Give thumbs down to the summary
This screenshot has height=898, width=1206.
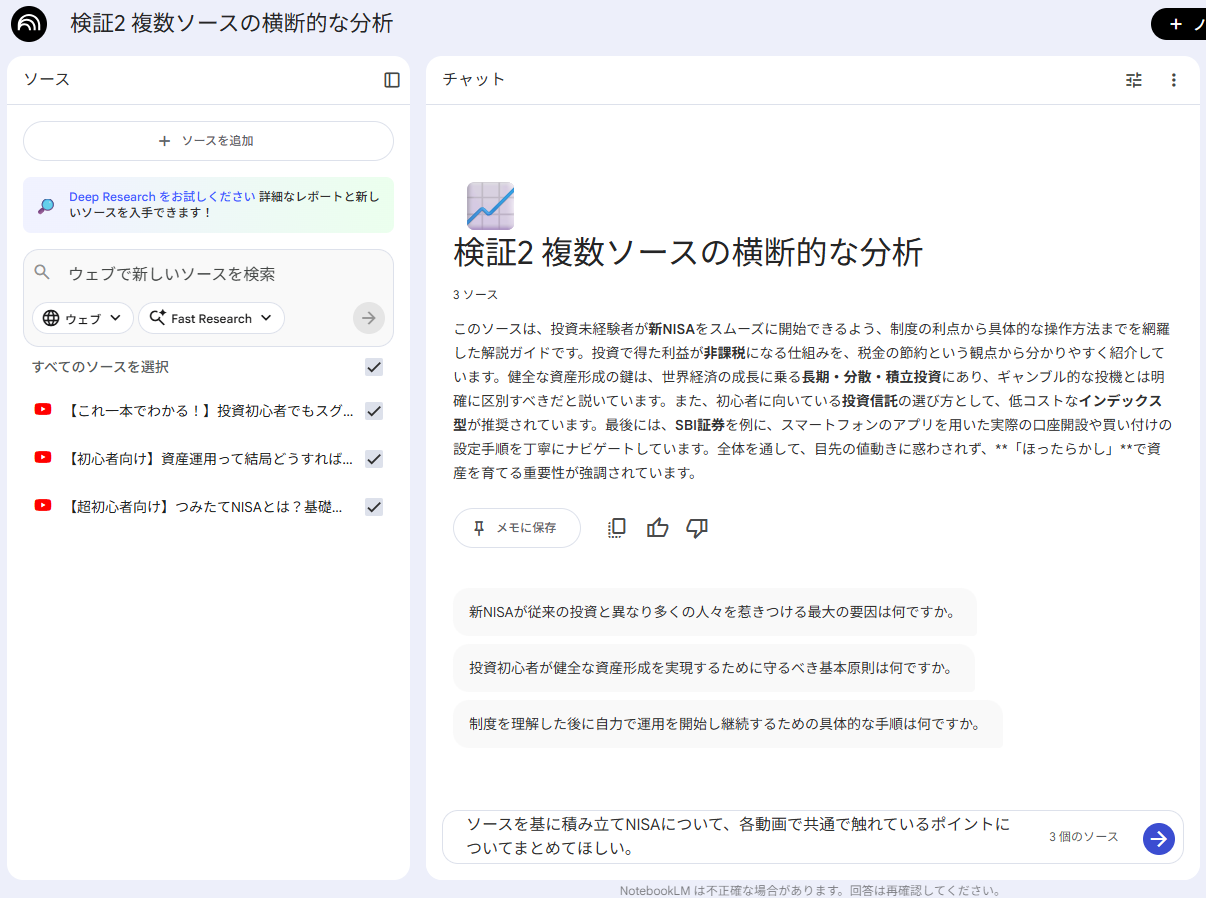[x=697, y=528]
